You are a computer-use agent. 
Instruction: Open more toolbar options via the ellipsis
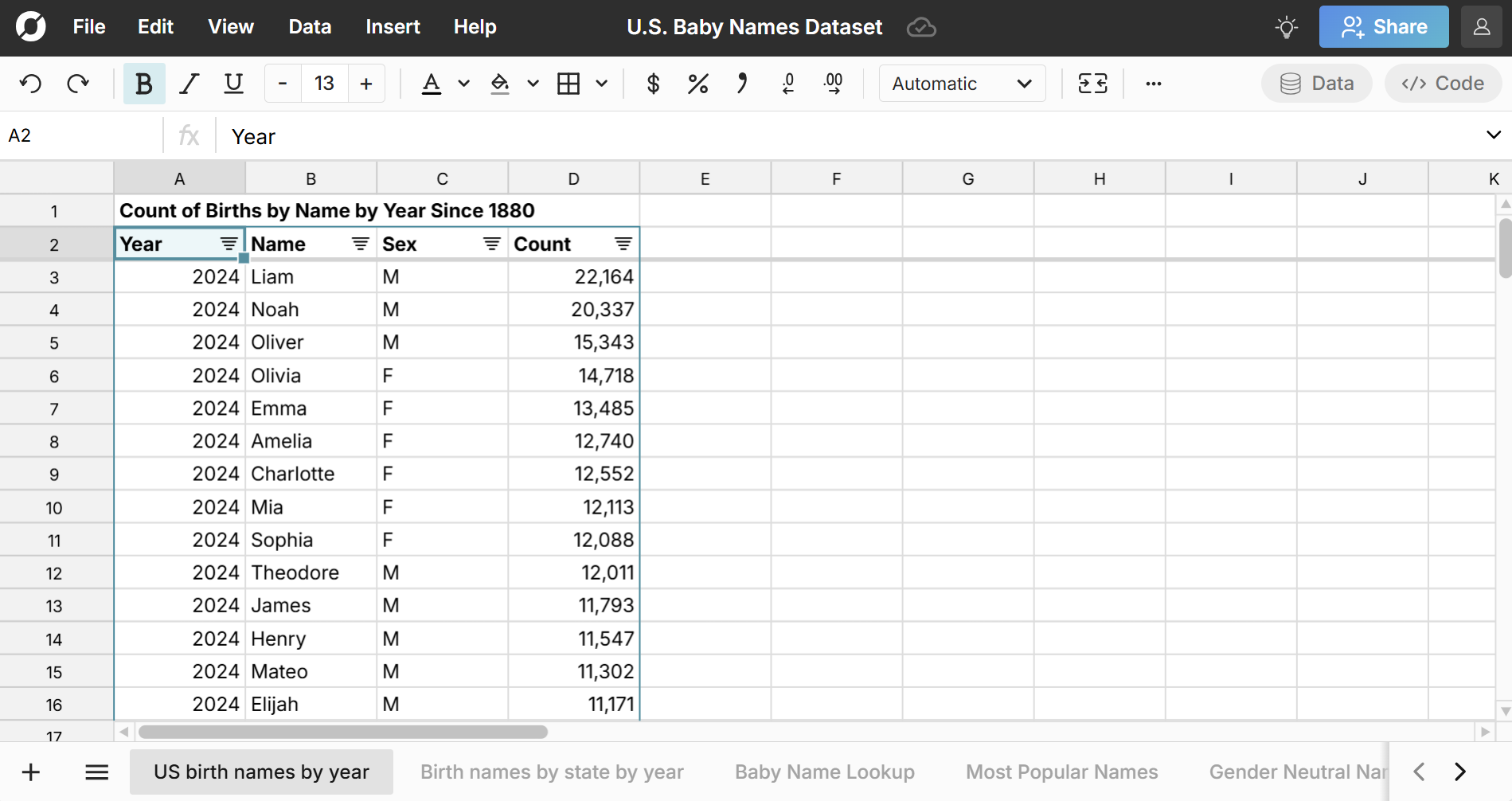click(x=1153, y=83)
